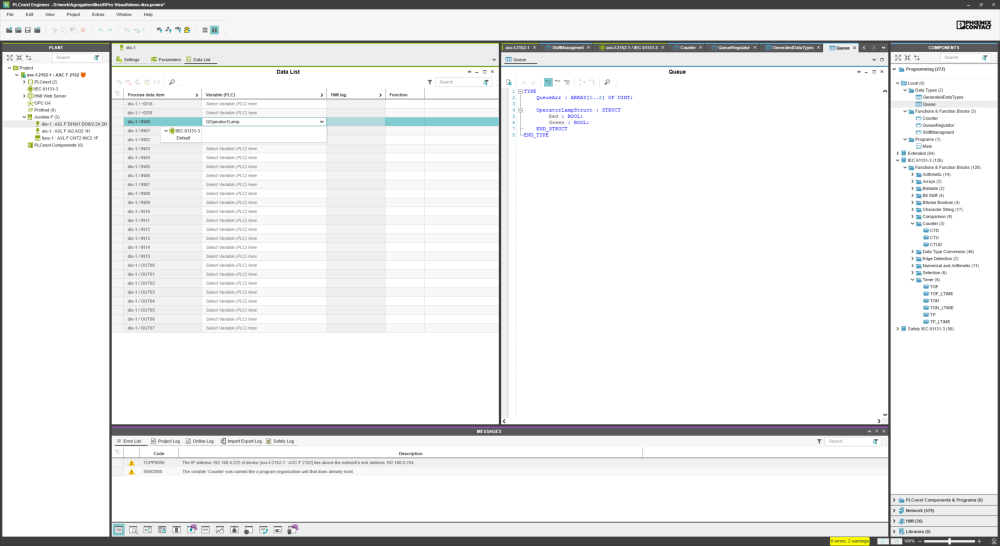This screenshot has width=1000, height=546.
Task: Click the CTU function block icon
Action: (926, 237)
